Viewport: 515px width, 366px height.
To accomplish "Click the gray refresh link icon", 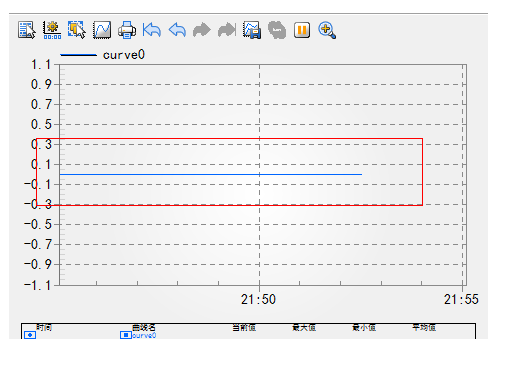I will [277, 30].
